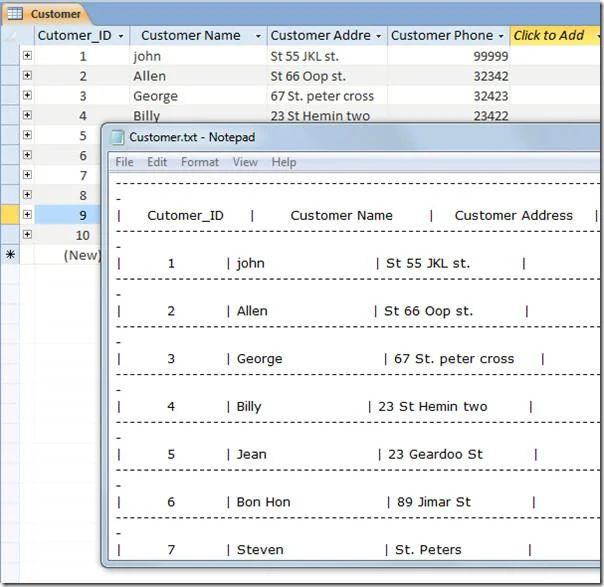Click 'Bon Hon' text in Notepad
The height and width of the screenshot is (587, 604).
pos(263,502)
